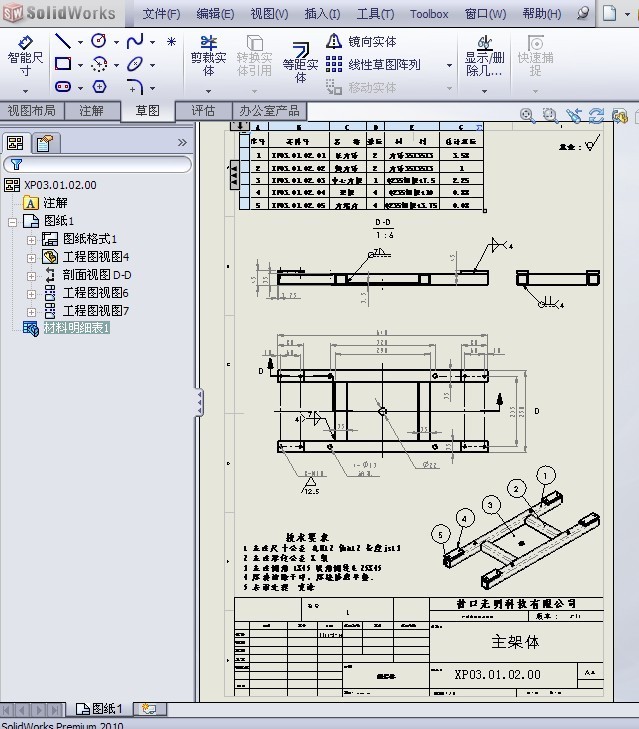This screenshot has height=729, width=639.
Task: Switch to the 办公室产品 tab
Action: point(269,111)
